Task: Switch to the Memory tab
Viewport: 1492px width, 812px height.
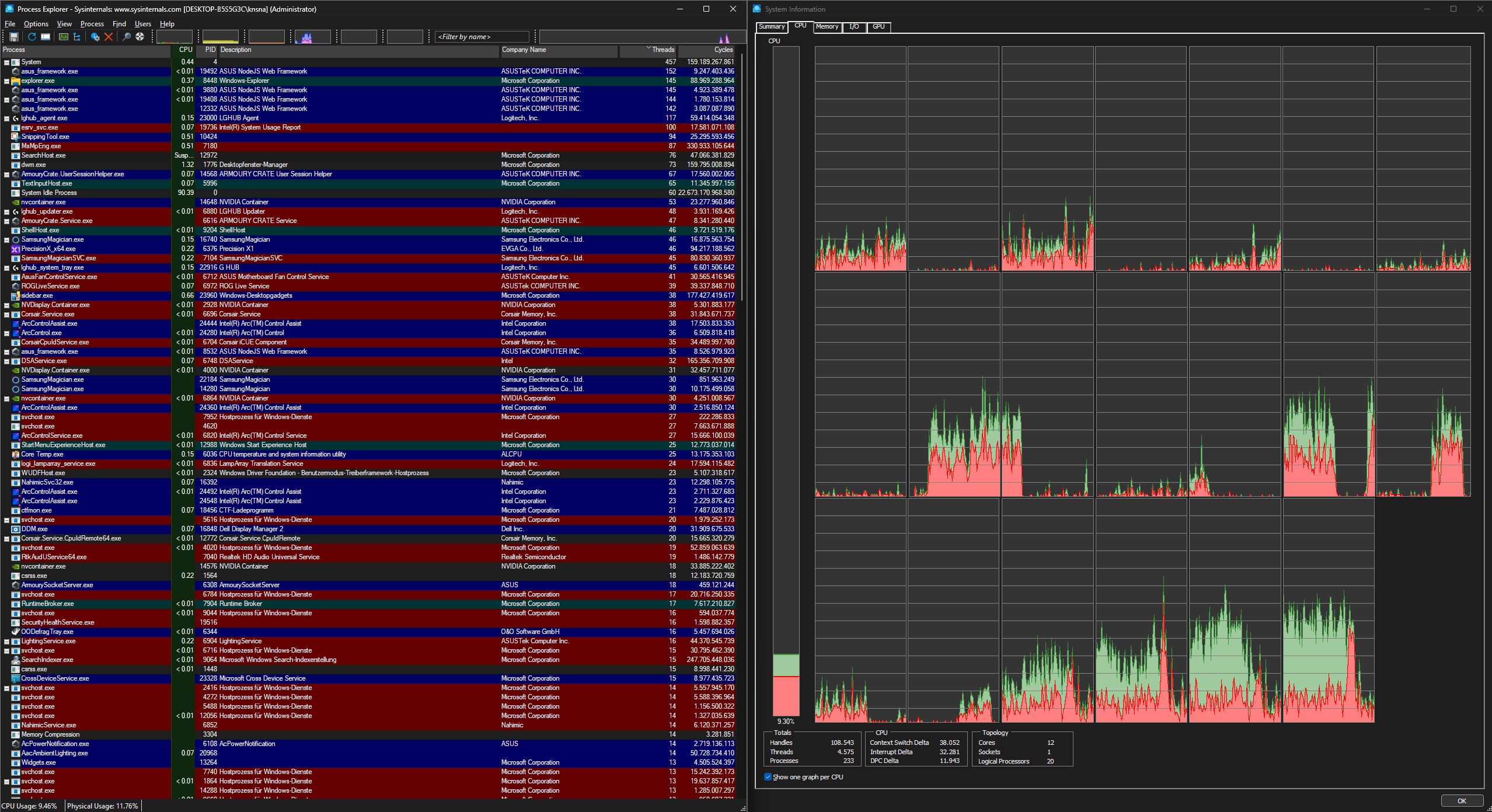Action: [827, 27]
